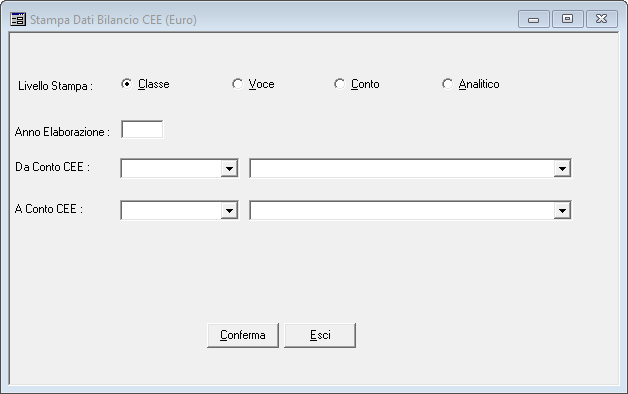Open the A Conto CEE code dropdown arrow

[229, 211]
